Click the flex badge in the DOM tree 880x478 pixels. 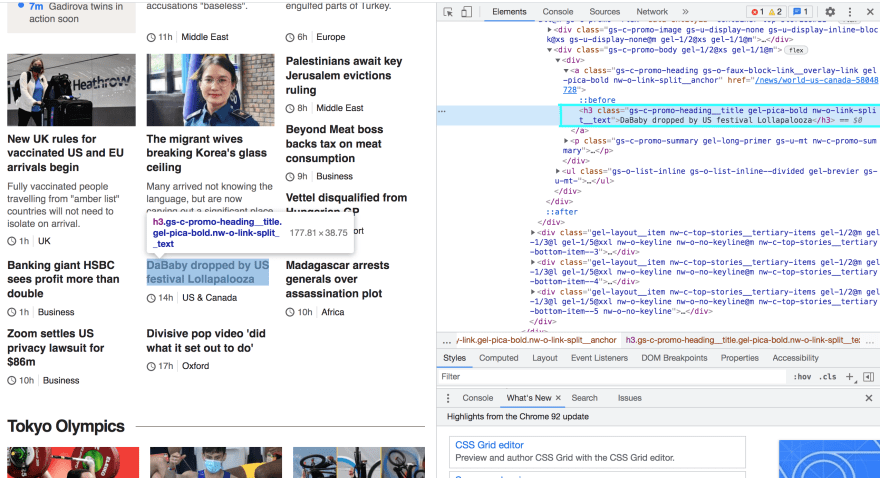pyautogui.click(x=796, y=50)
